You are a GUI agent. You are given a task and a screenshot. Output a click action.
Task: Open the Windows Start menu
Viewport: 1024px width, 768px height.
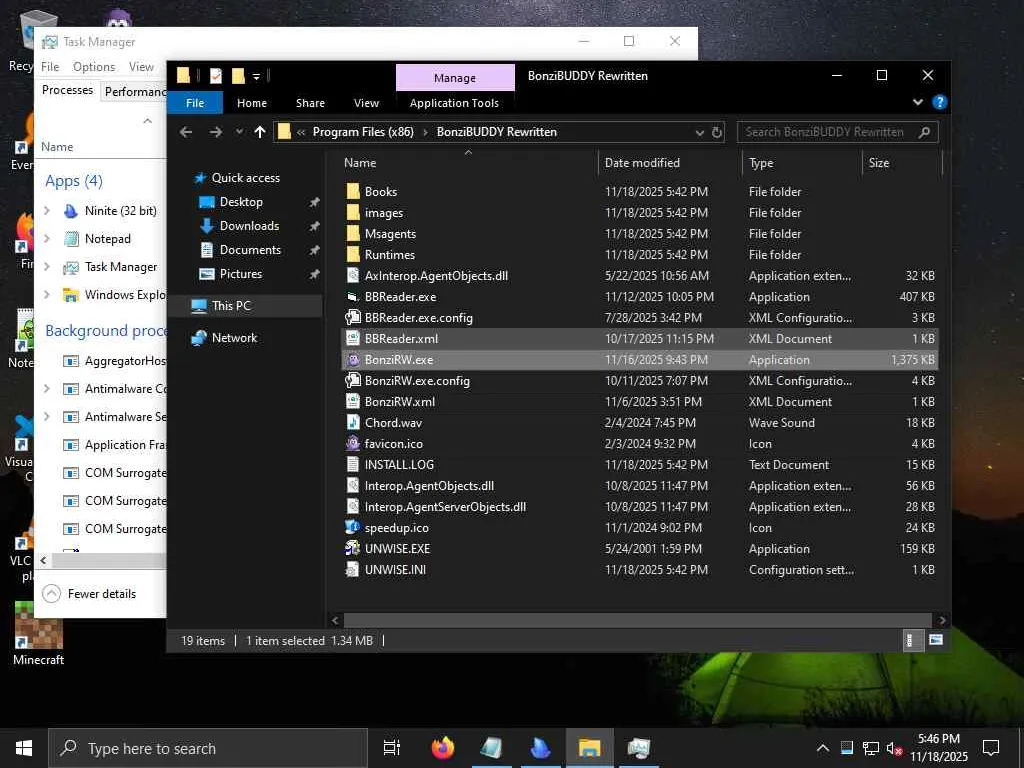pyautogui.click(x=24, y=748)
